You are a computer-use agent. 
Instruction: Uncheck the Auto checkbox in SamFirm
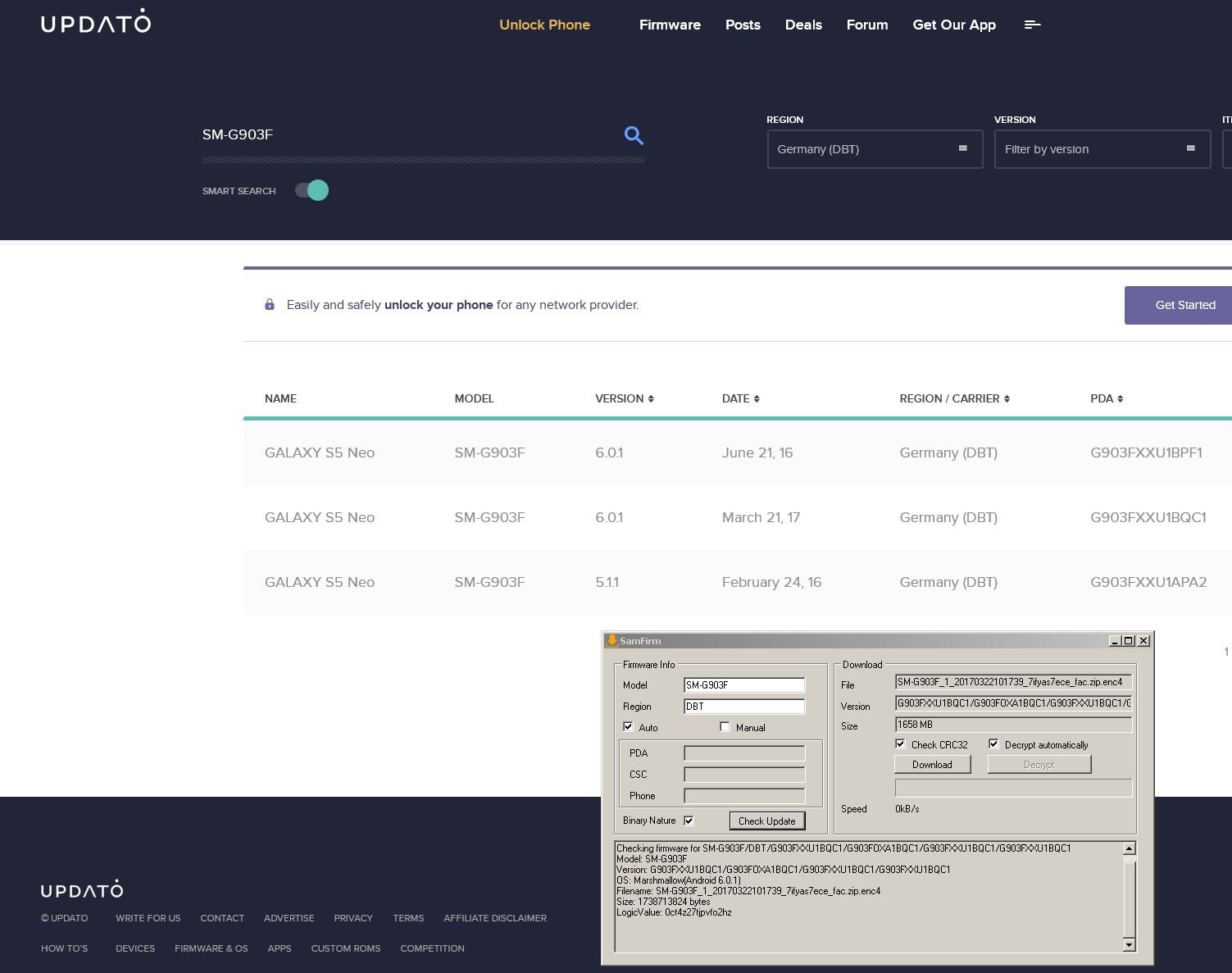628,727
